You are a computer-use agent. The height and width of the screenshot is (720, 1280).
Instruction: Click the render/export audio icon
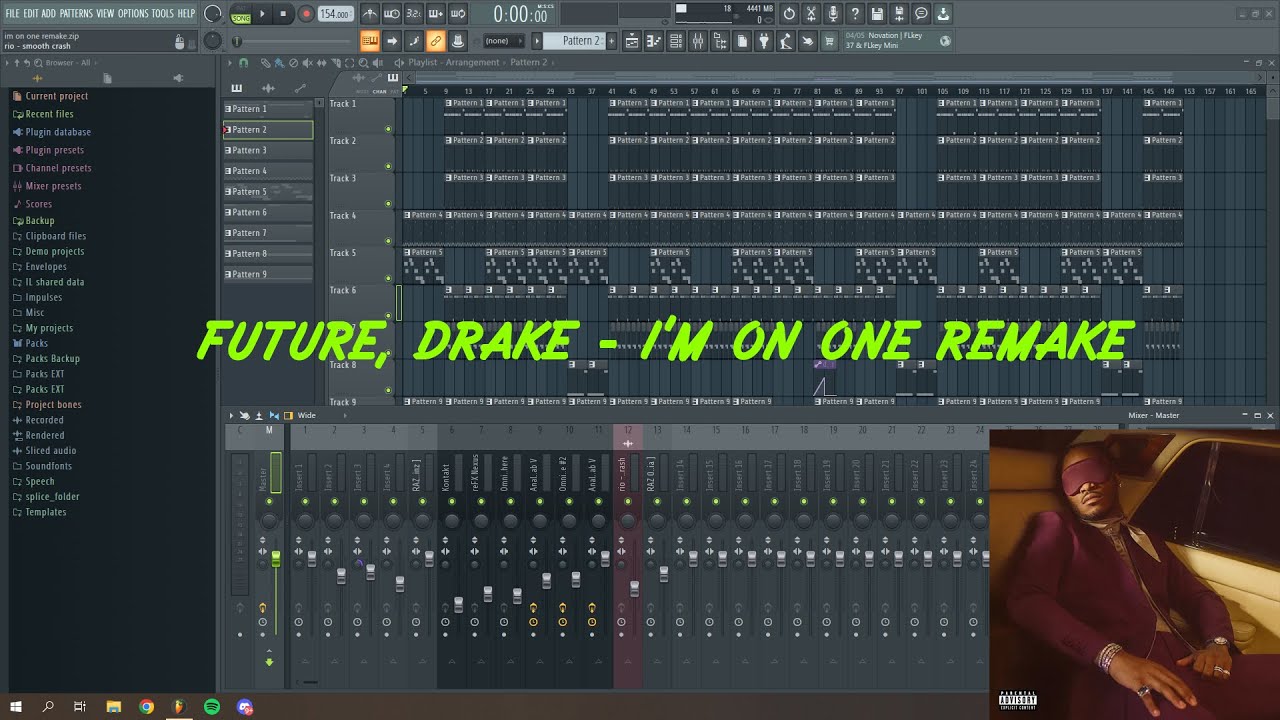899,14
